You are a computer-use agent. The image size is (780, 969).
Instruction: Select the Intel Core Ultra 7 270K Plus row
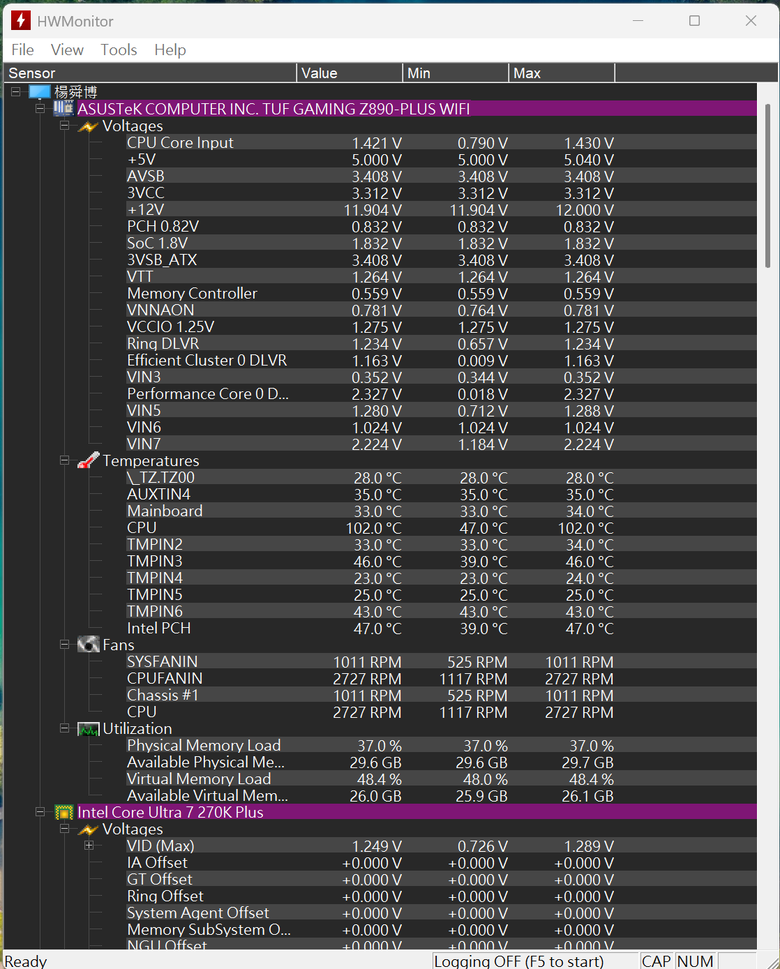[x=417, y=812]
